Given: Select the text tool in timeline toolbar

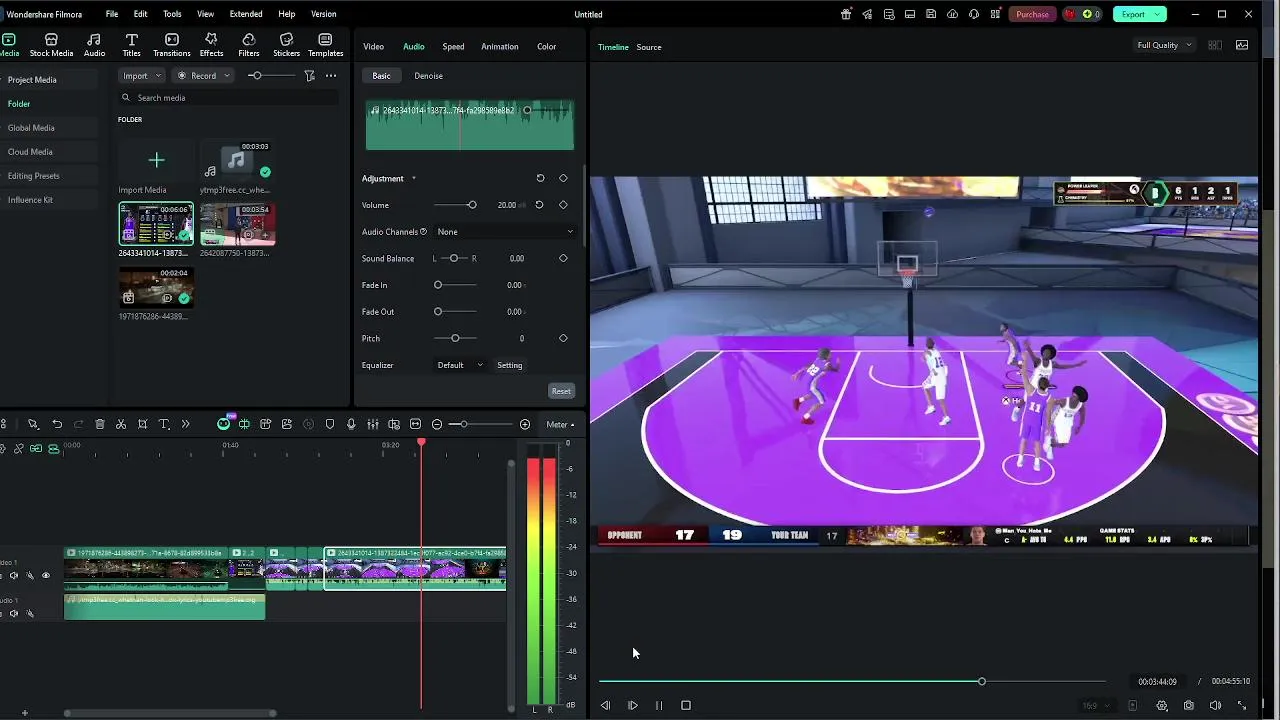Looking at the screenshot, I should tap(164, 424).
